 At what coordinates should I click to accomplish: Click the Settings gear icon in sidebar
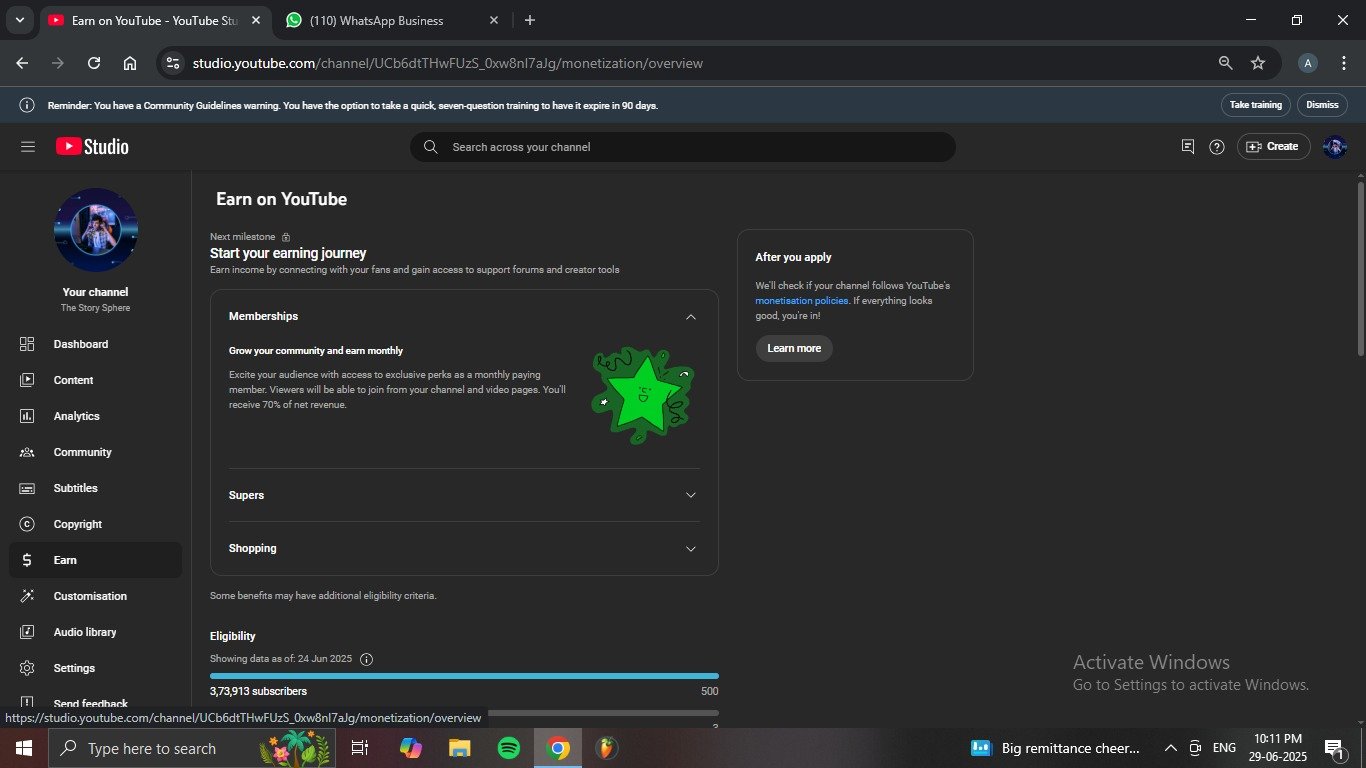27,668
